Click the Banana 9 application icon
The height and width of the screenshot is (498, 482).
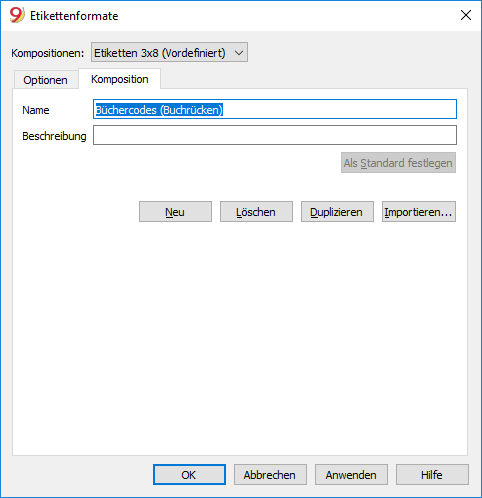point(17,15)
